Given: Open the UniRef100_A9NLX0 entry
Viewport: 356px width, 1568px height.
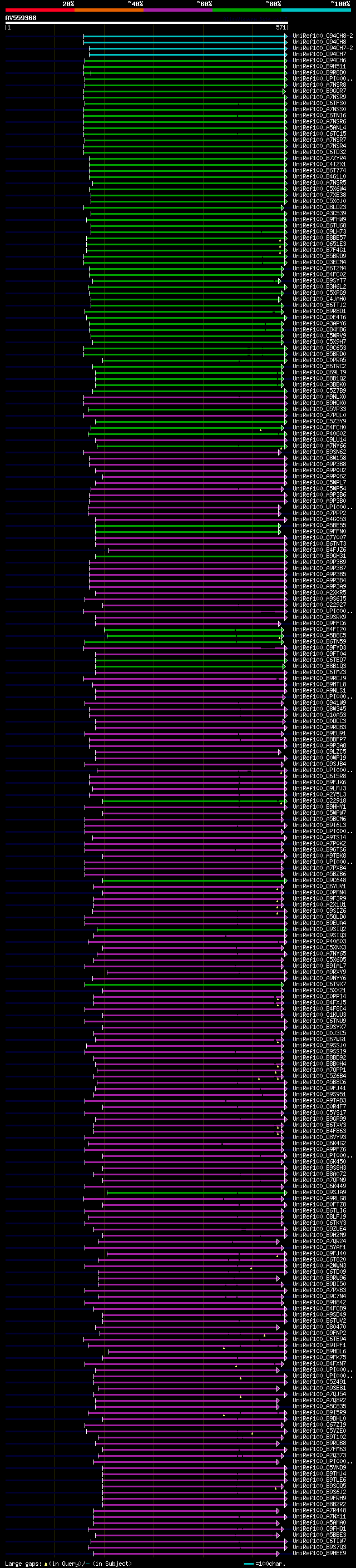Looking at the screenshot, I should pyautogui.click(x=319, y=397).
